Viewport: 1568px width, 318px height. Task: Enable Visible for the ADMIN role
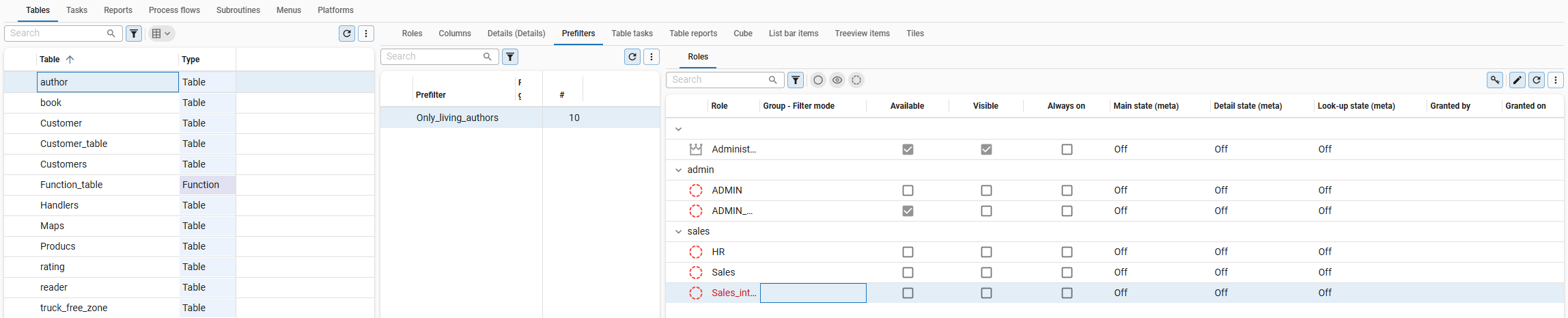[x=986, y=190]
